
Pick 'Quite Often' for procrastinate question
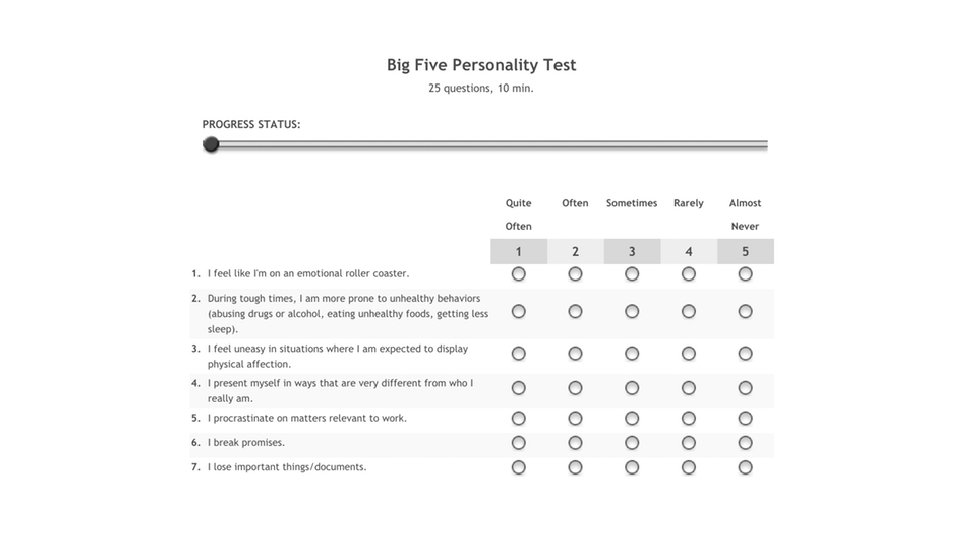(x=519, y=419)
